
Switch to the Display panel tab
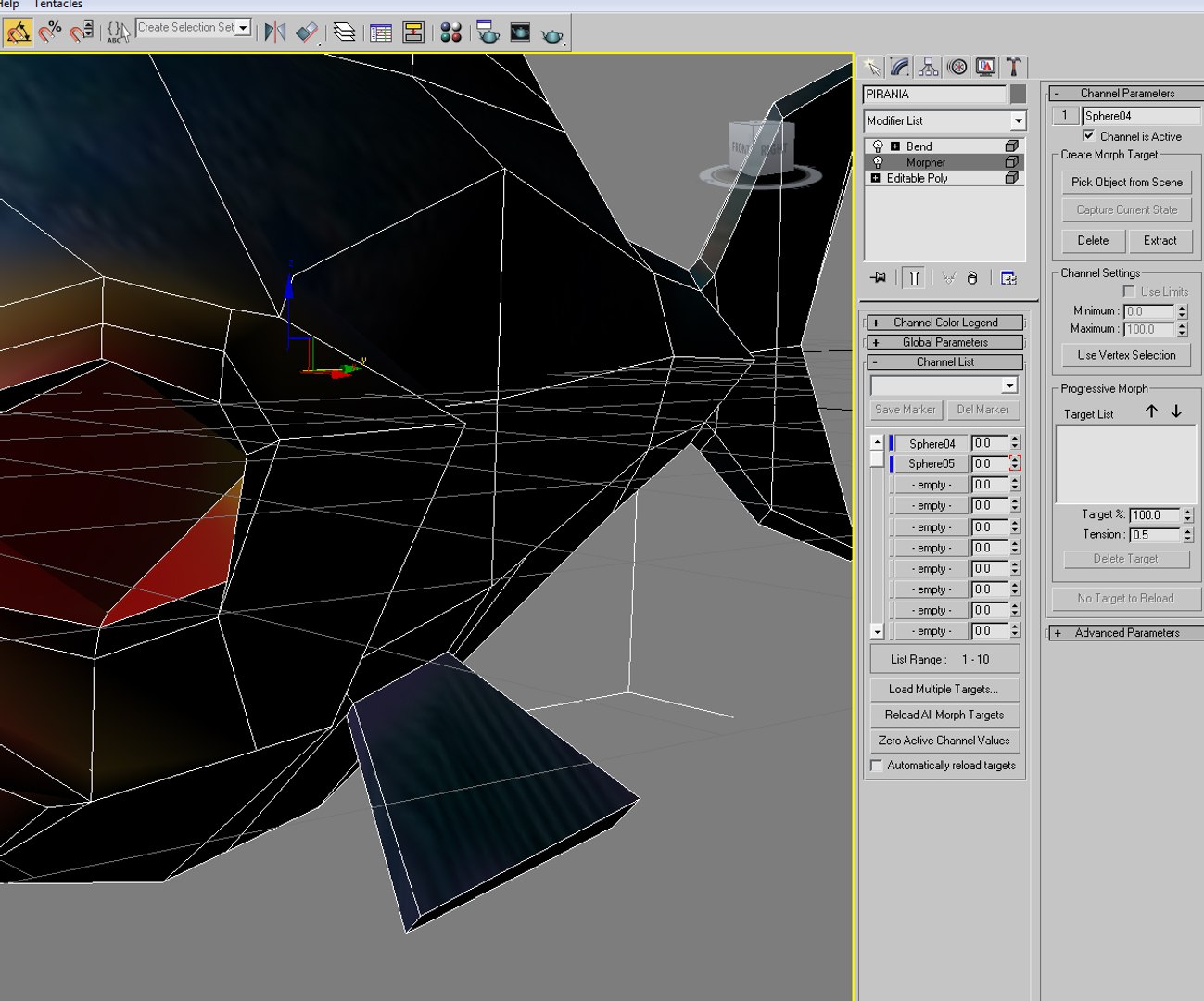(x=986, y=67)
